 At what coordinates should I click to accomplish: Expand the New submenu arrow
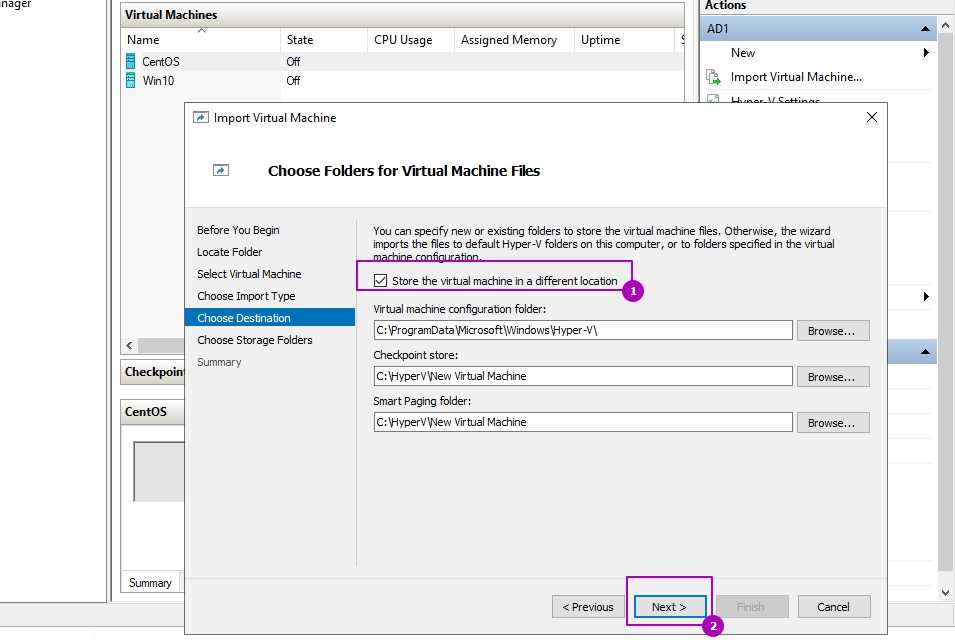926,53
